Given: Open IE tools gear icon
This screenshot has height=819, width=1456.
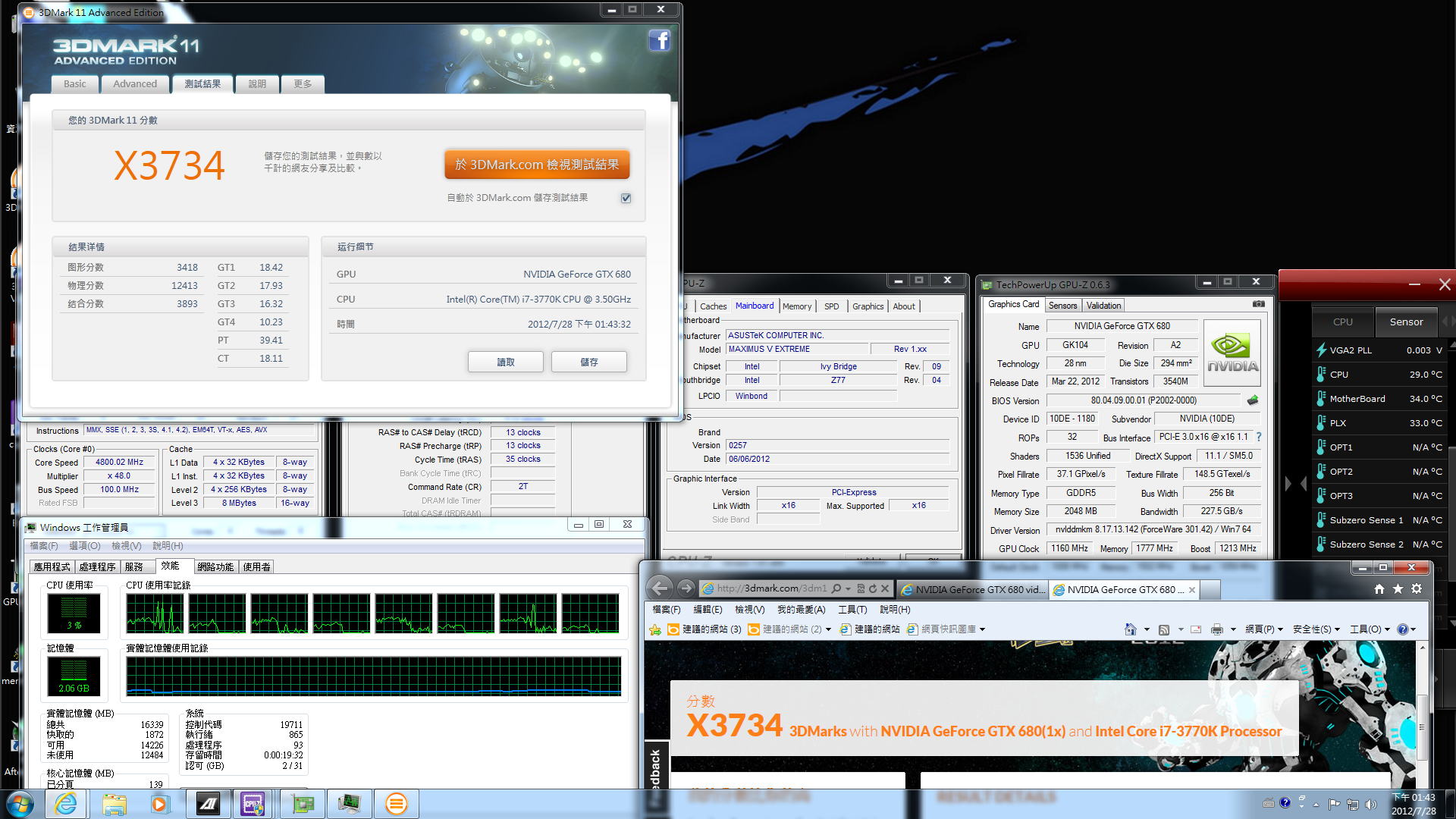Looking at the screenshot, I should [x=1417, y=588].
